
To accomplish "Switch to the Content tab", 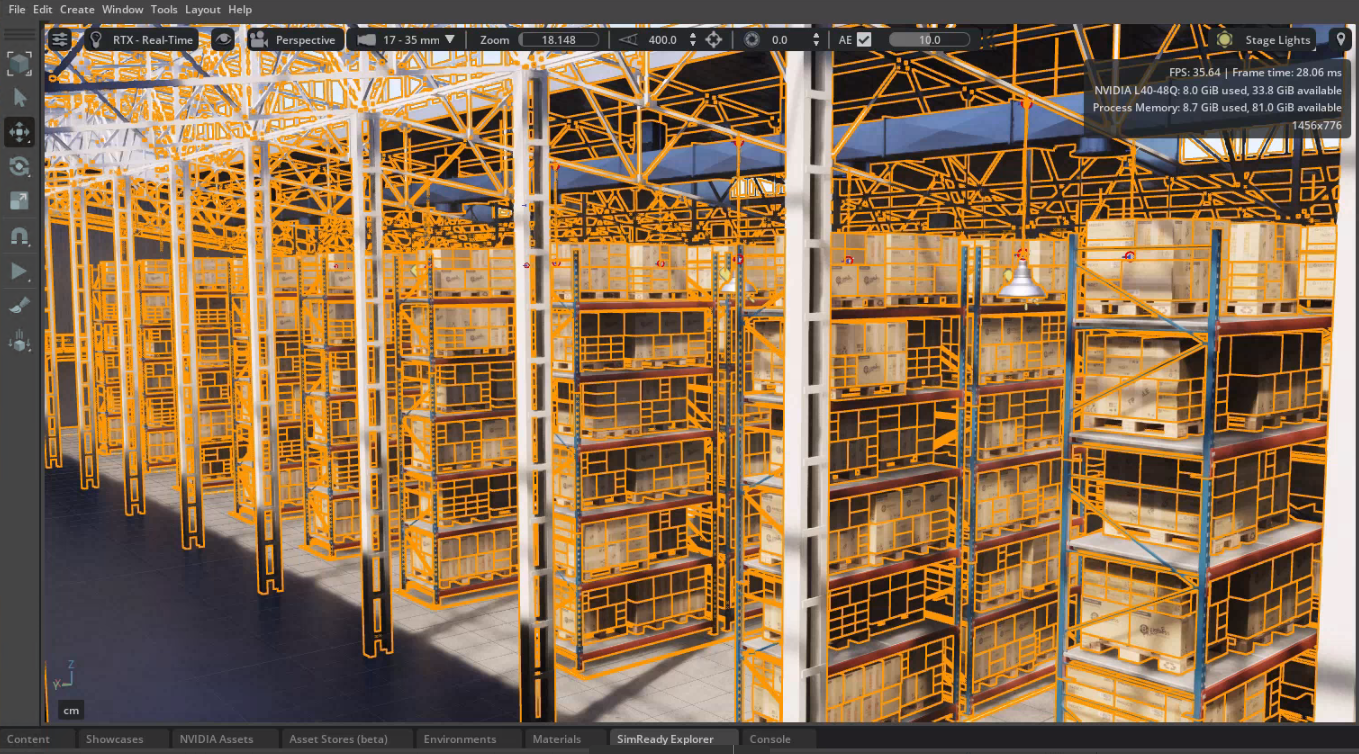I will point(29,739).
